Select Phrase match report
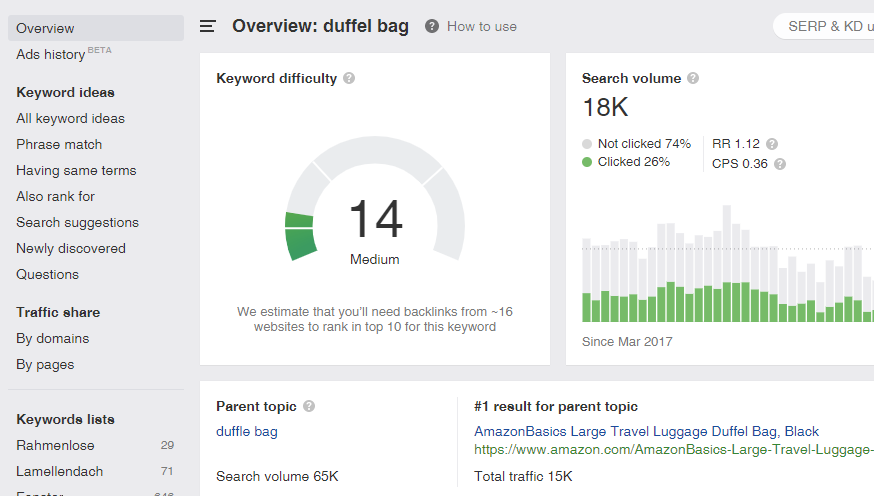 59,144
